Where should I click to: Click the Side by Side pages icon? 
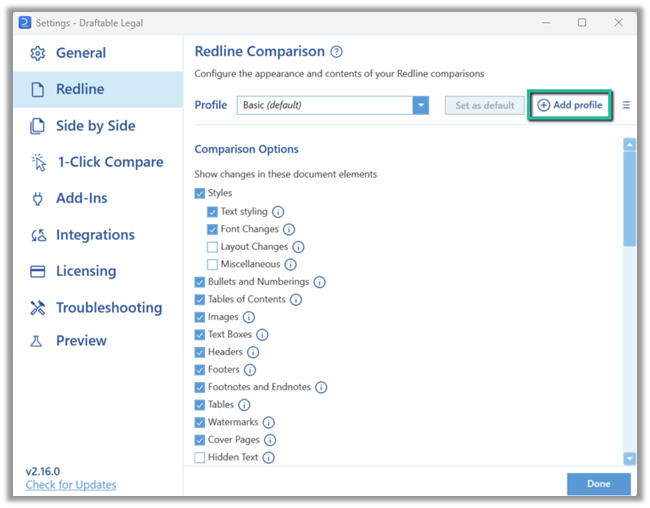(37, 126)
